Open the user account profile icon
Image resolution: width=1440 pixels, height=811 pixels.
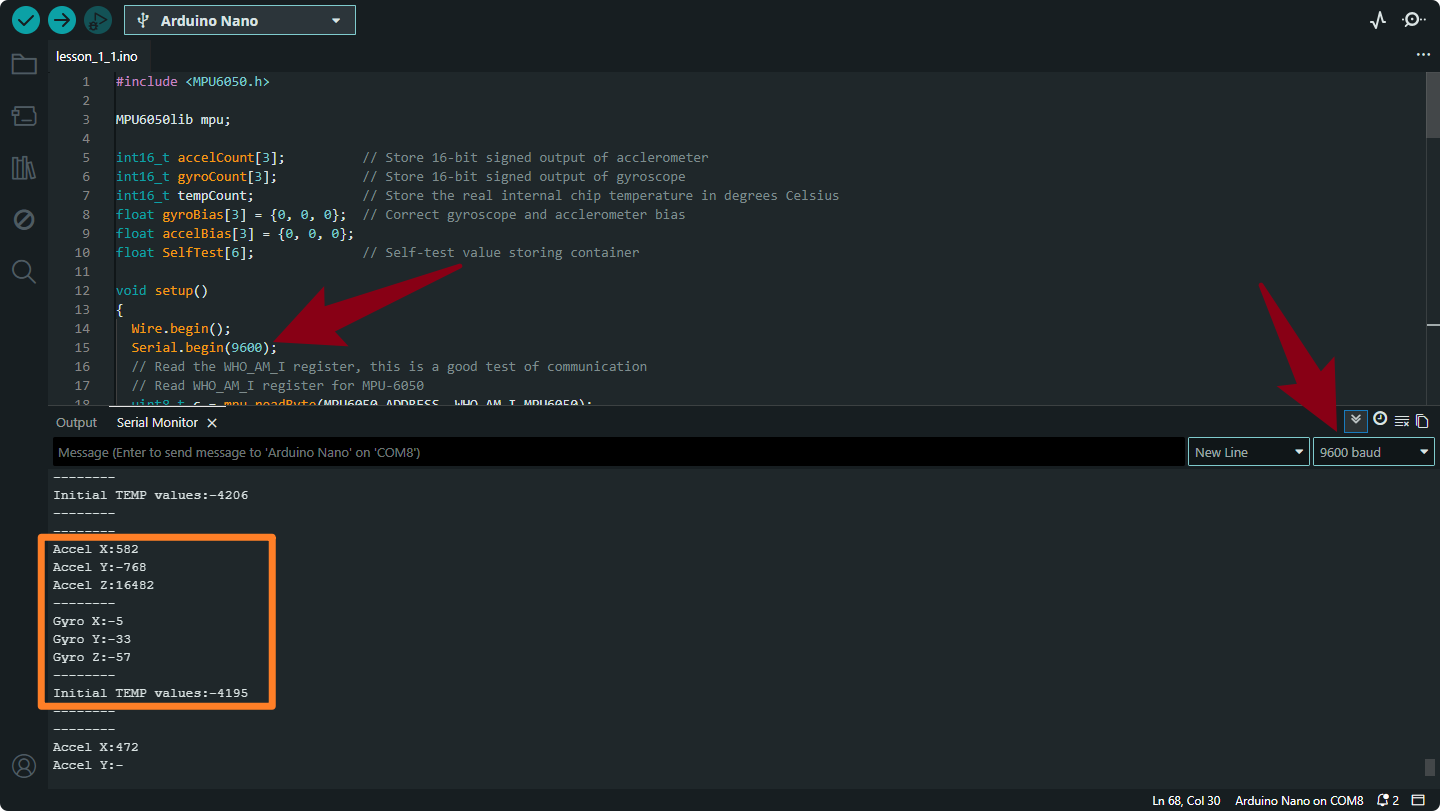(x=24, y=766)
